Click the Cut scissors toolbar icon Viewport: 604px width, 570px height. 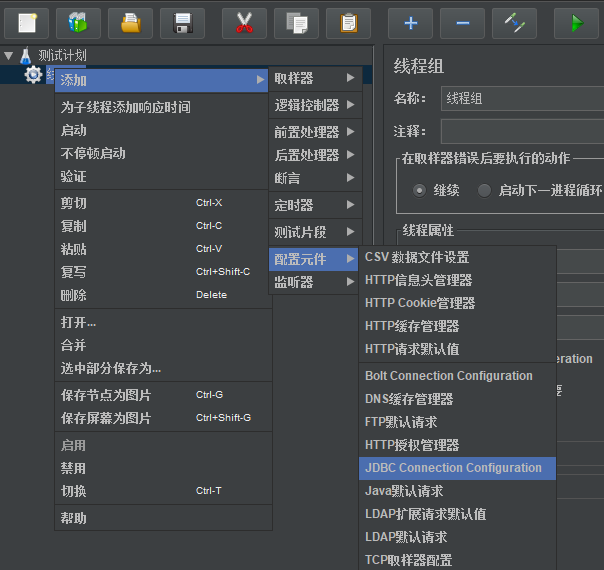pyautogui.click(x=244, y=22)
